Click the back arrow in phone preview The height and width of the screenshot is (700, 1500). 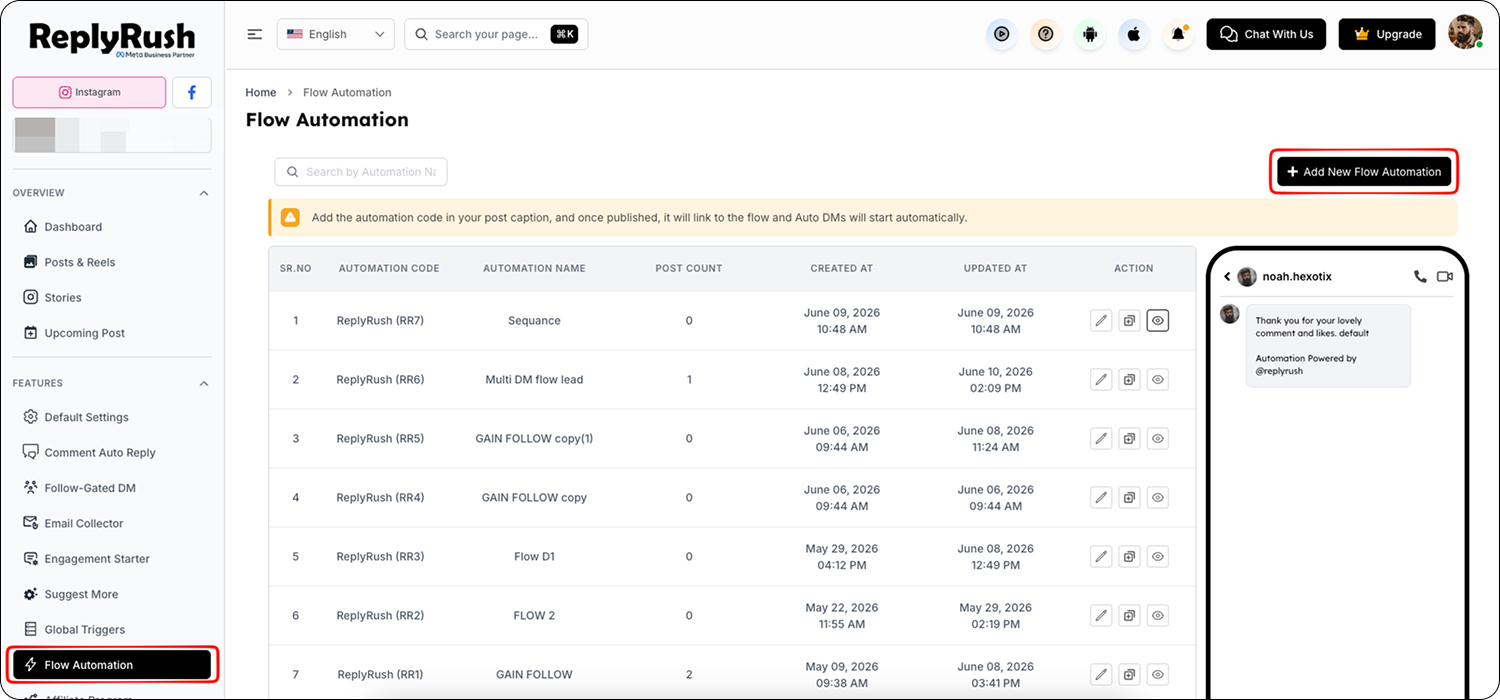point(1227,277)
